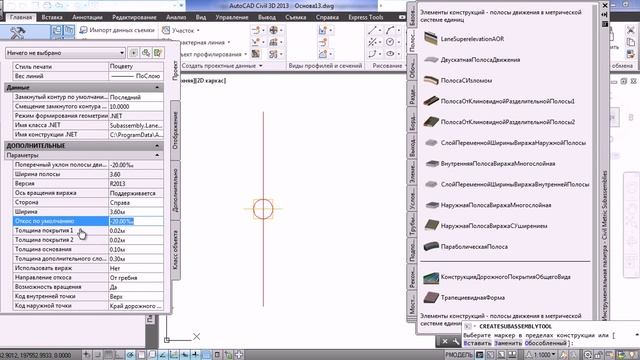
Task: Click the Вставить command line option
Action: [x=477, y=343]
